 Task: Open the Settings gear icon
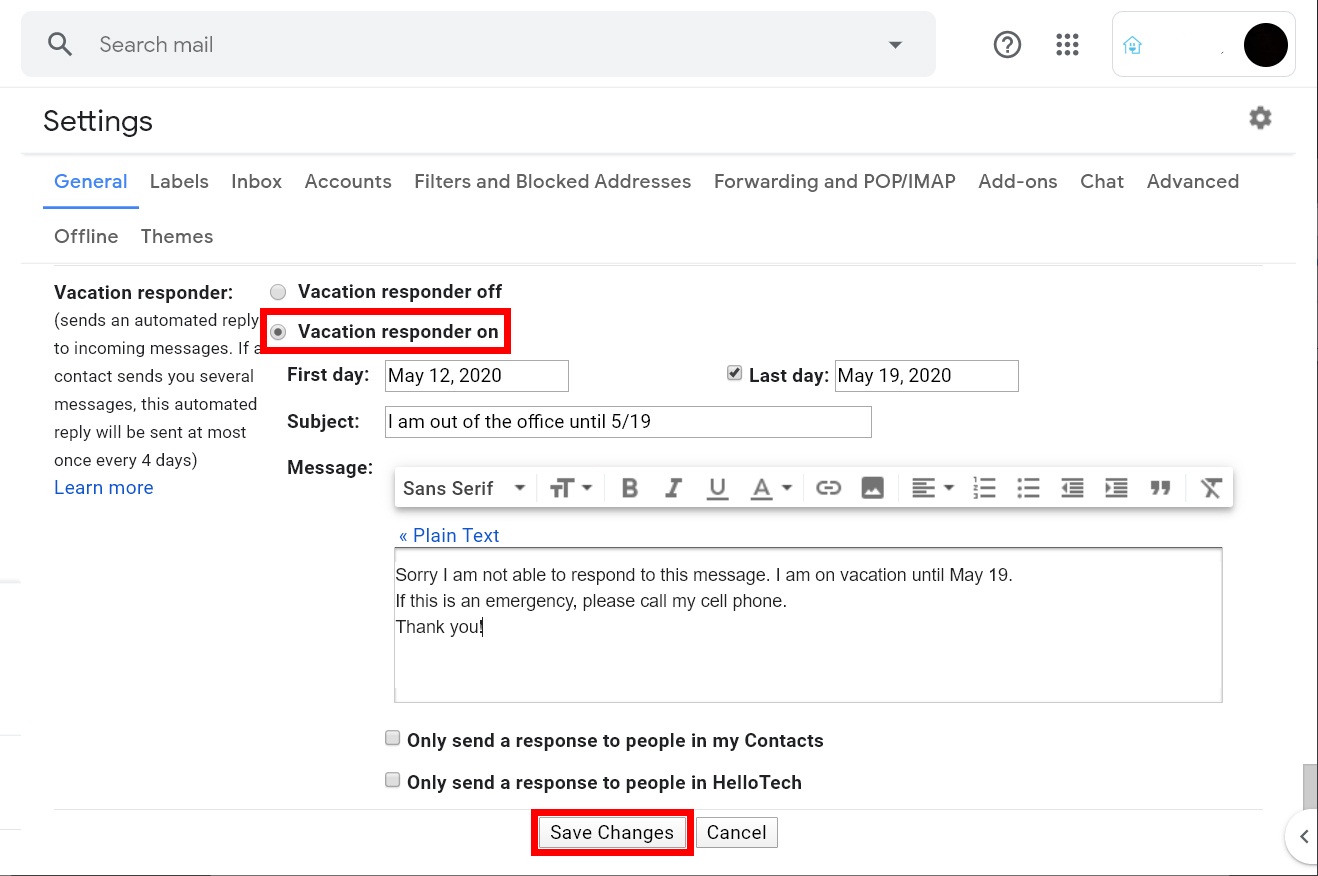(x=1260, y=118)
